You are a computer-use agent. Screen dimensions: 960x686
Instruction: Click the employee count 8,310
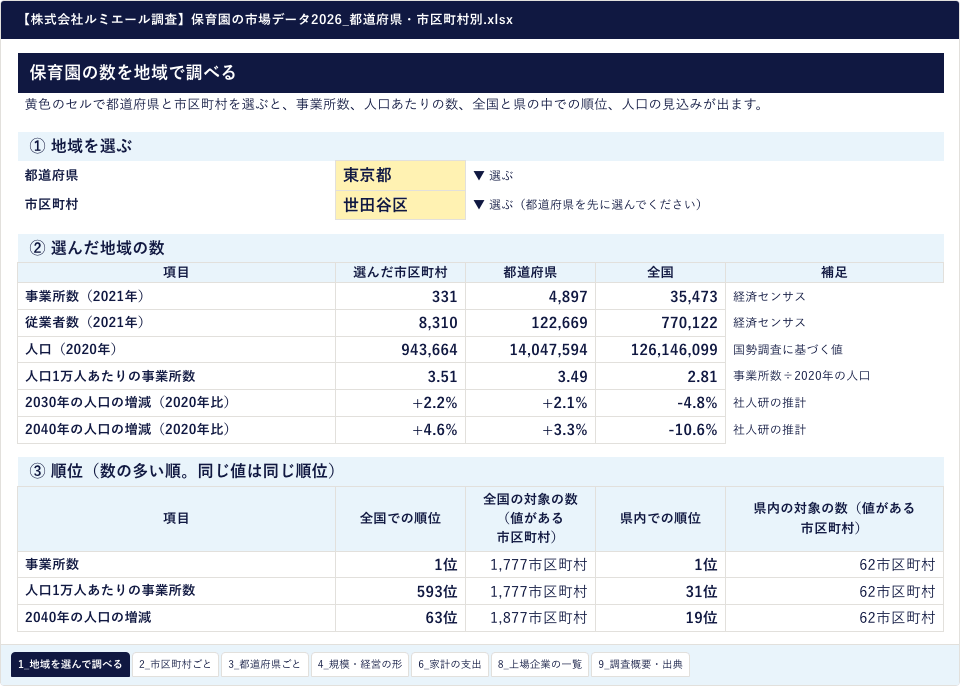(x=400, y=322)
